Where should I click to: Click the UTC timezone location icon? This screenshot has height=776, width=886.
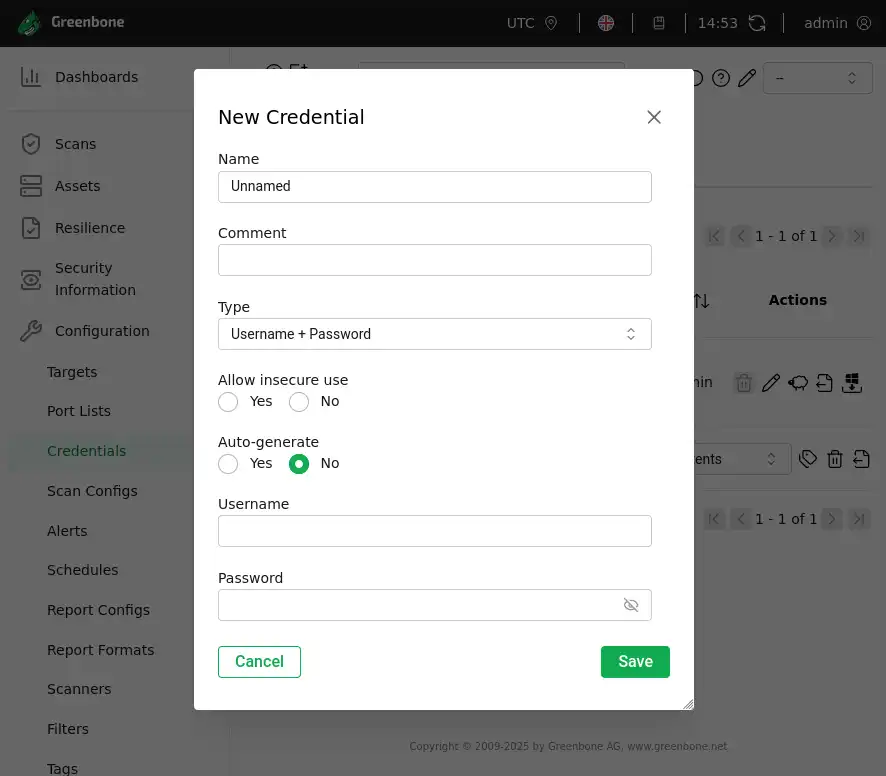(551, 23)
